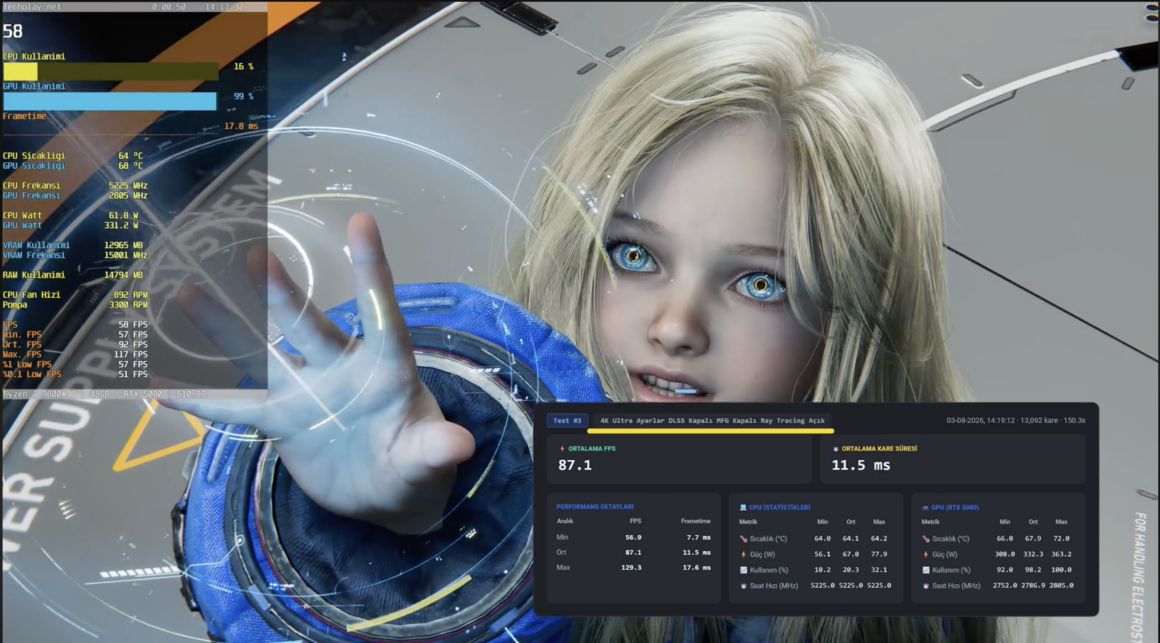Screen dimensions: 1160x643
Task: Click the ORTALAMA KARE SÜRESİ card with 11.5 ms
Action: click(953, 459)
